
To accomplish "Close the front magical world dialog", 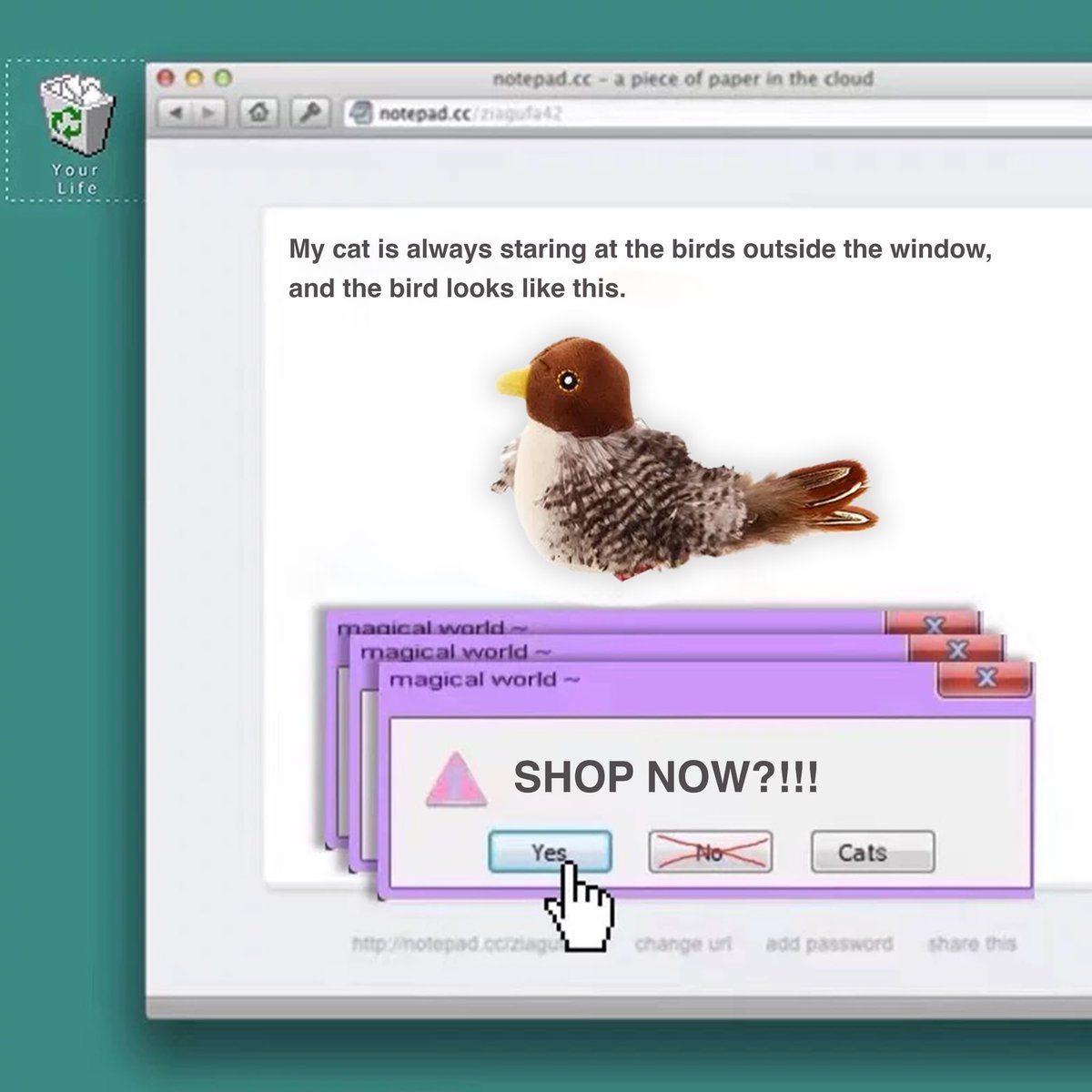I will [x=986, y=679].
